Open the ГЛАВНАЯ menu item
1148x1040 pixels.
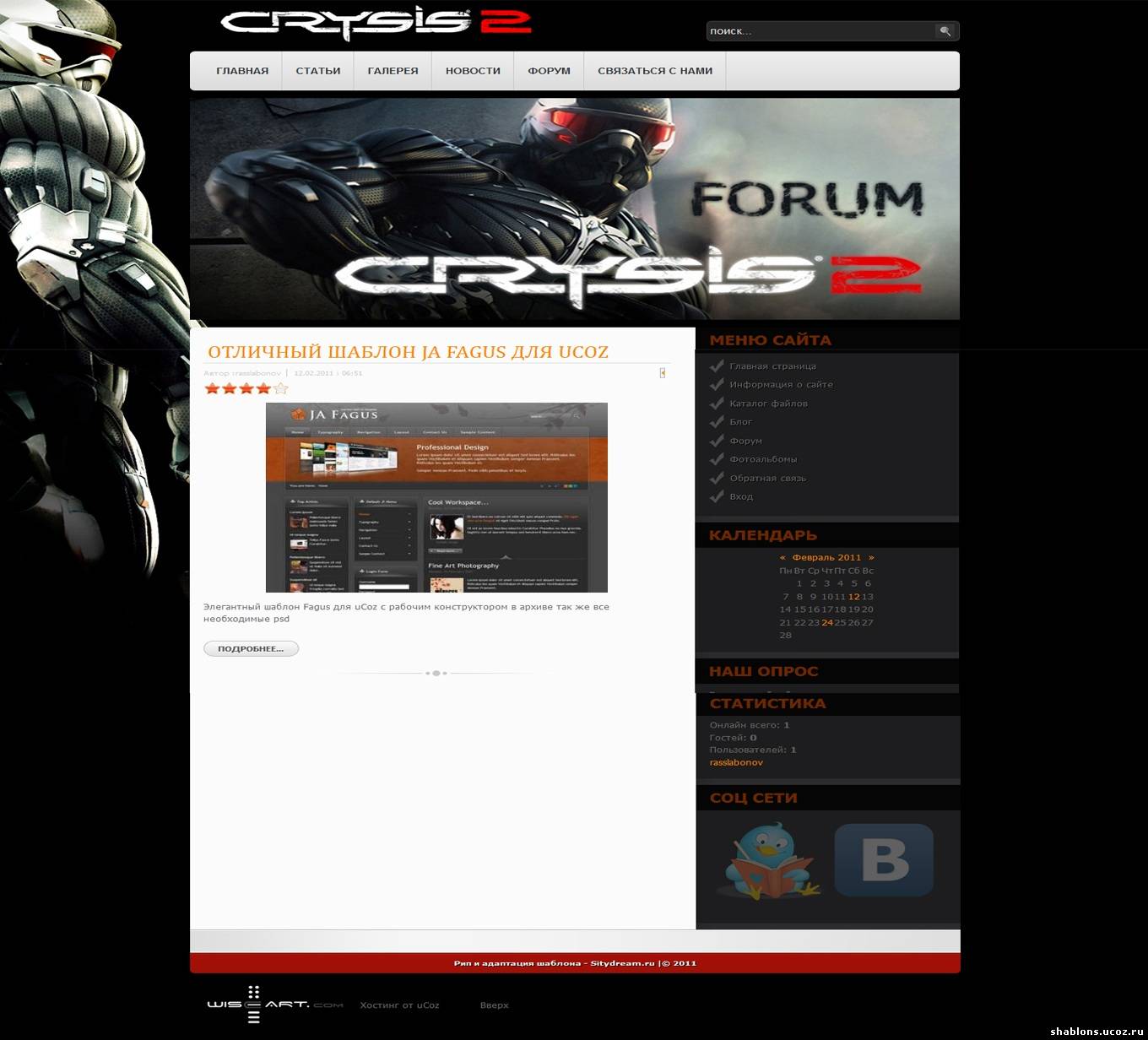click(x=242, y=71)
